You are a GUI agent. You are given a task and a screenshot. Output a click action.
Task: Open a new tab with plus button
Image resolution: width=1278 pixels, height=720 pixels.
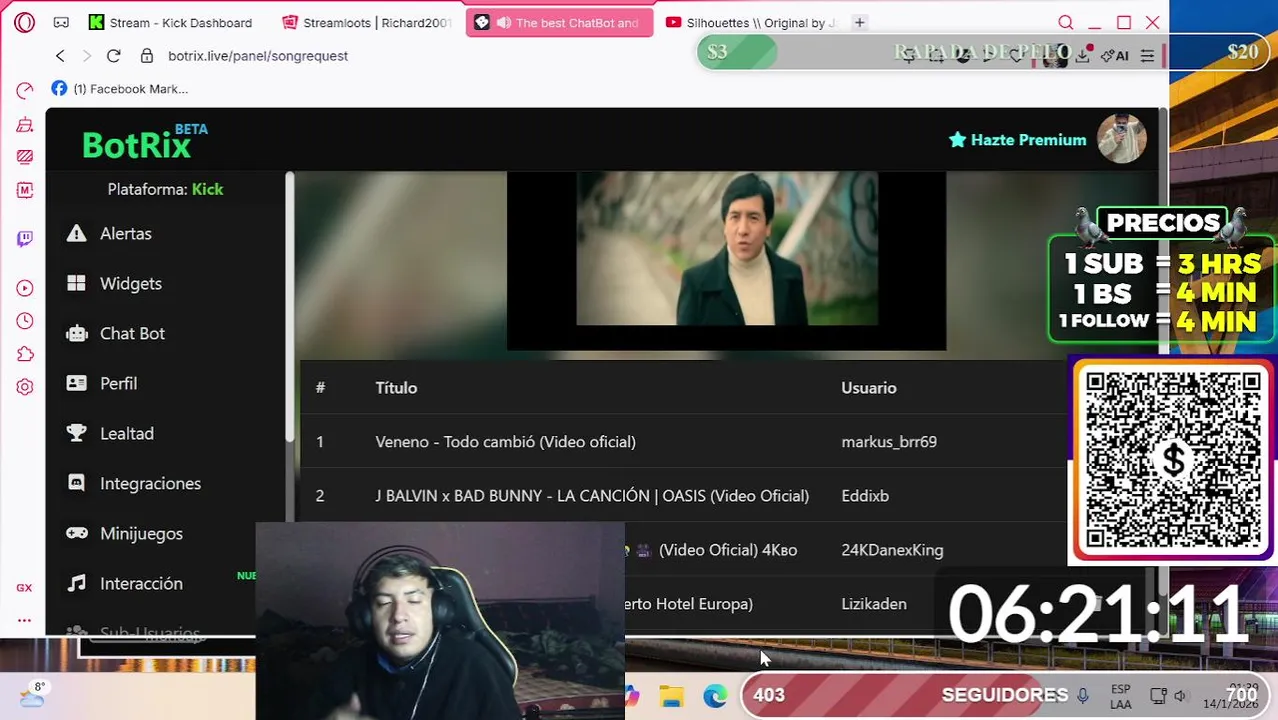pyautogui.click(x=859, y=22)
